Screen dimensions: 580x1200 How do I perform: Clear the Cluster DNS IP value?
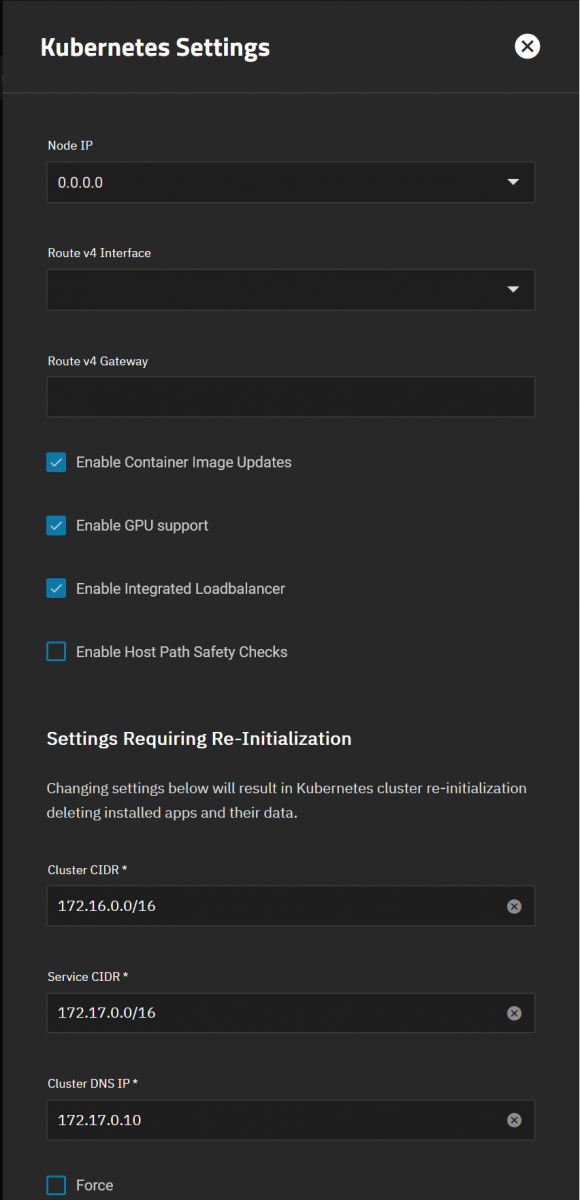(514, 1120)
